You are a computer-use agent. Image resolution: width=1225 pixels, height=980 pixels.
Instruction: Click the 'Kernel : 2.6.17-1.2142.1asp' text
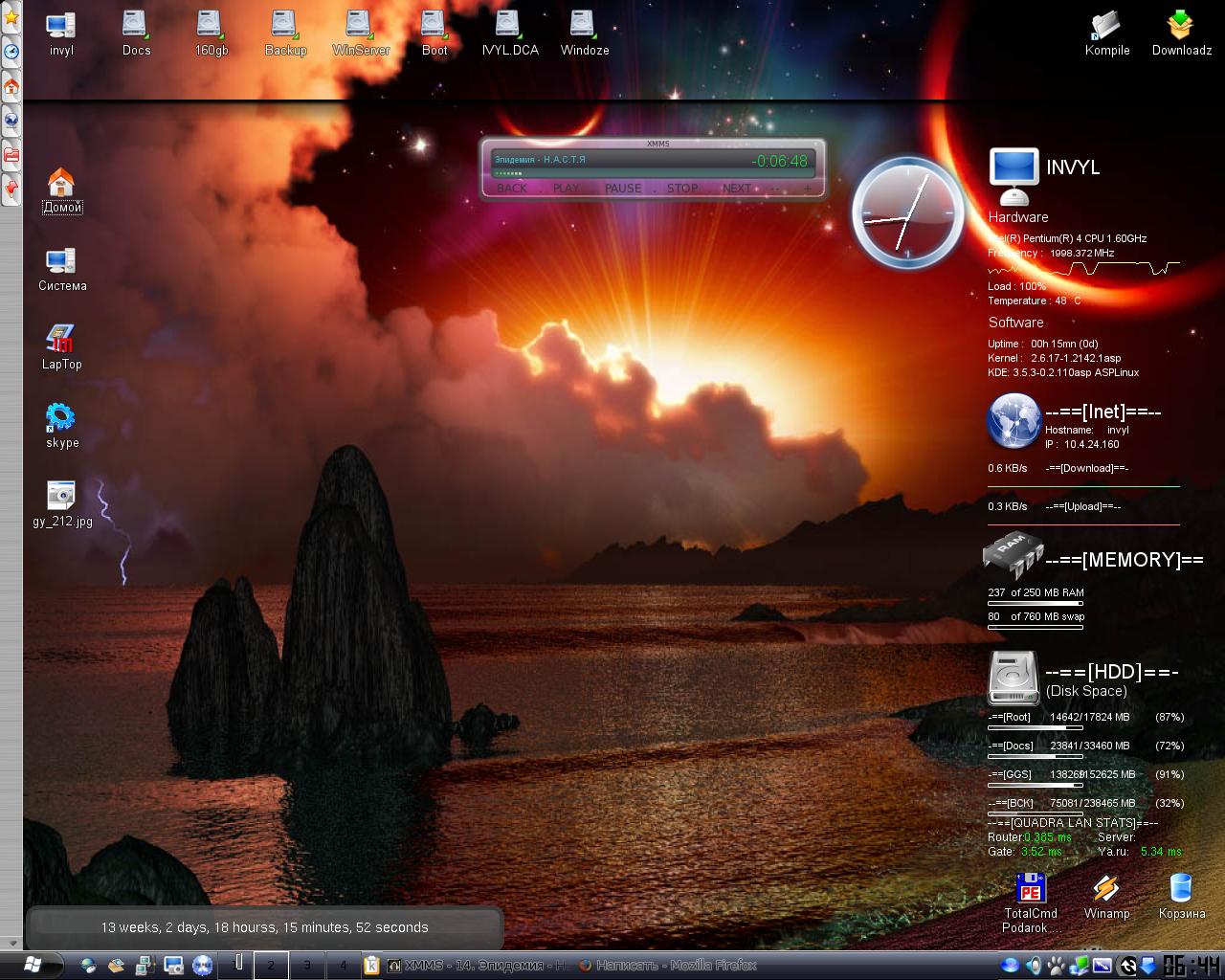click(x=1054, y=358)
